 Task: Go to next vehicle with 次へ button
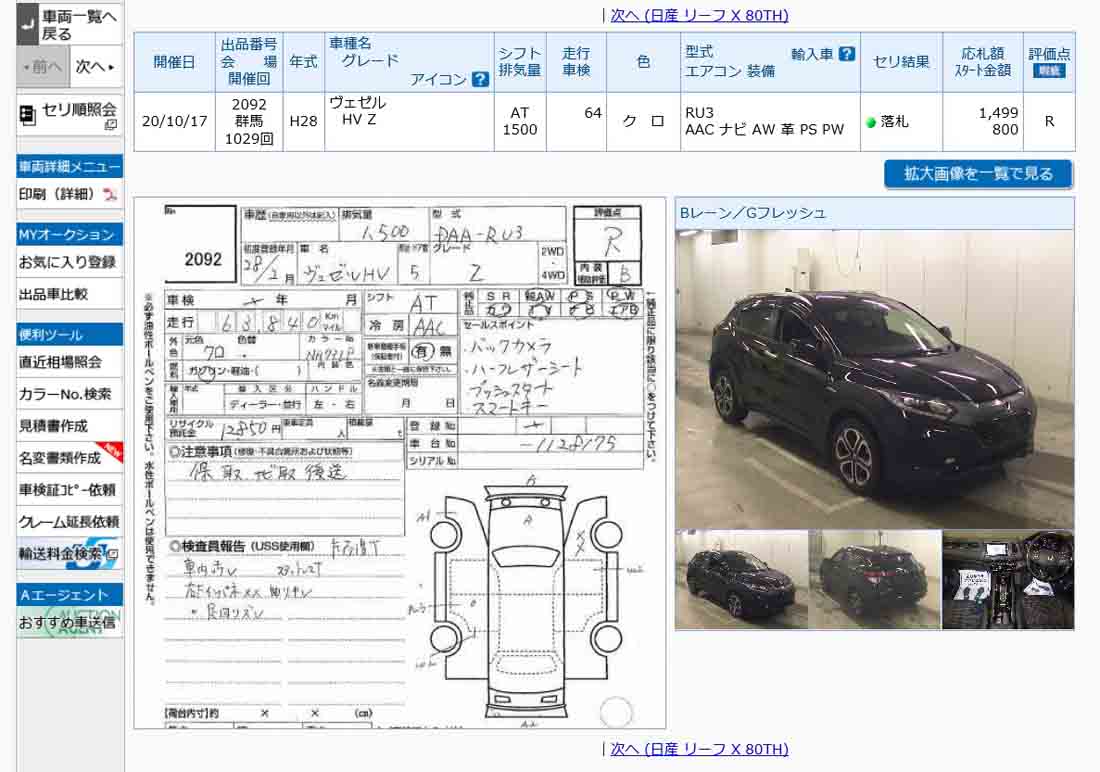pyautogui.click(x=96, y=67)
